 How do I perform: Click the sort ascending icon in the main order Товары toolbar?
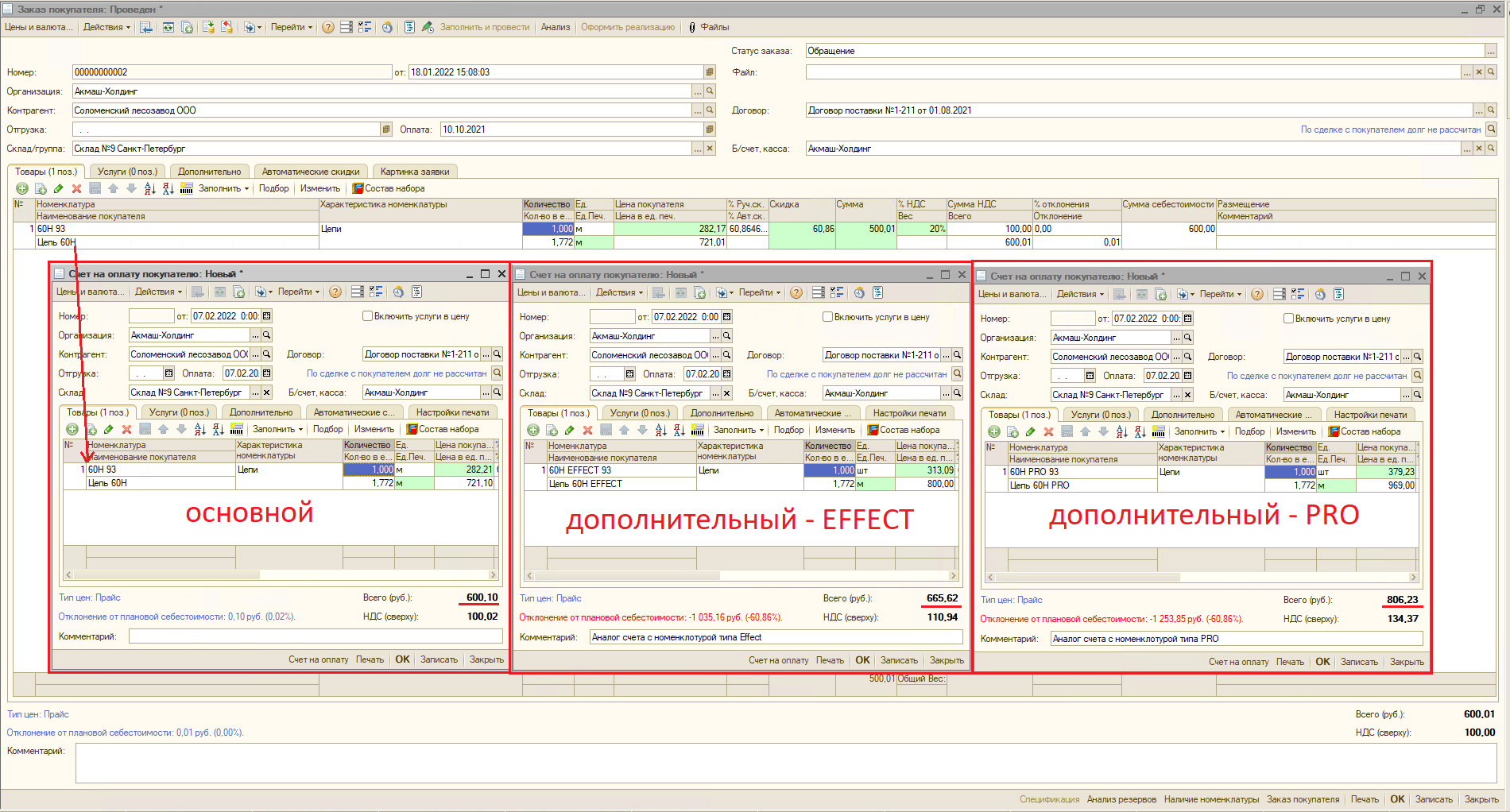click(149, 188)
